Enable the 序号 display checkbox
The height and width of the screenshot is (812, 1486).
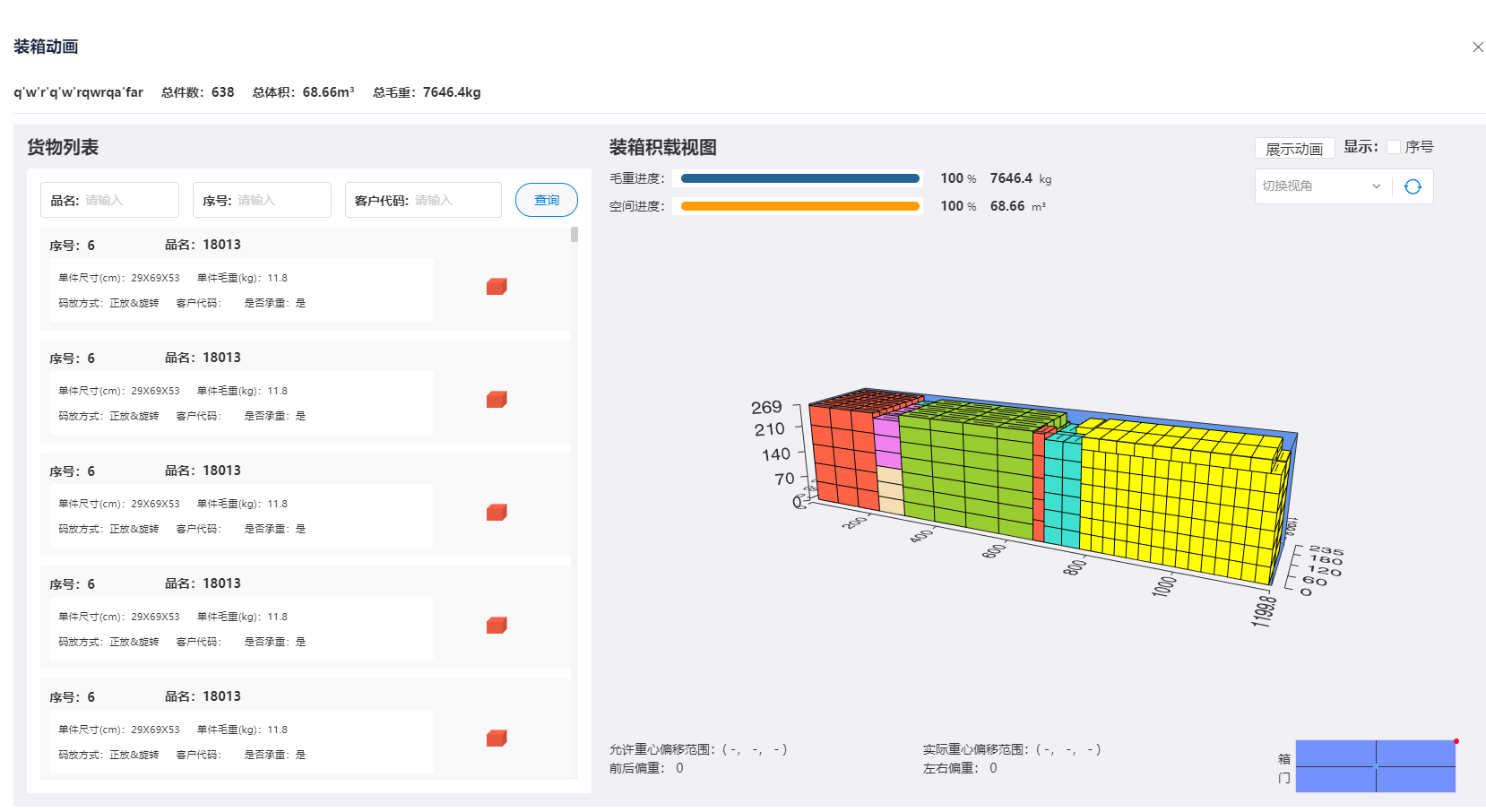[x=1394, y=147]
